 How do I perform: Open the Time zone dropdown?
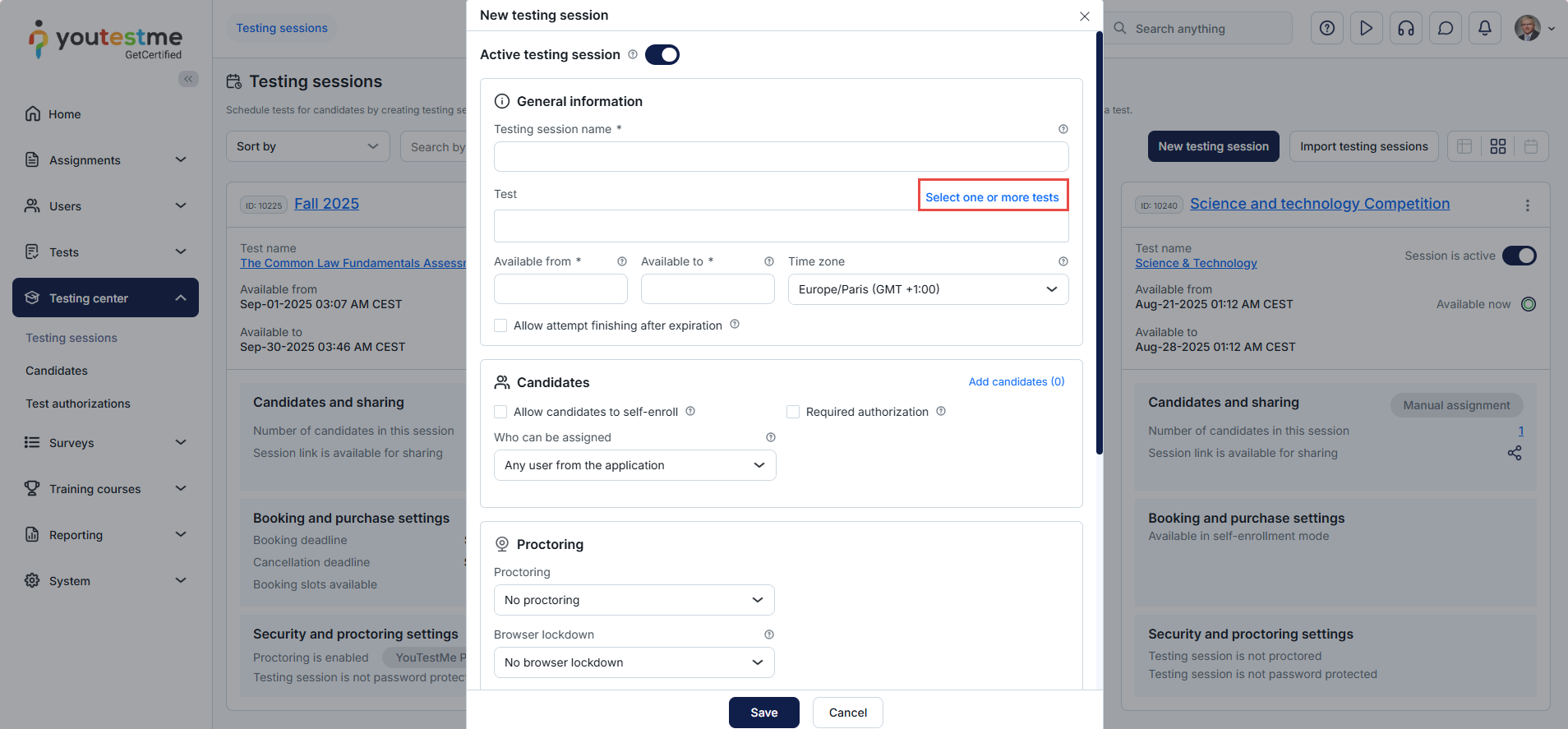928,289
